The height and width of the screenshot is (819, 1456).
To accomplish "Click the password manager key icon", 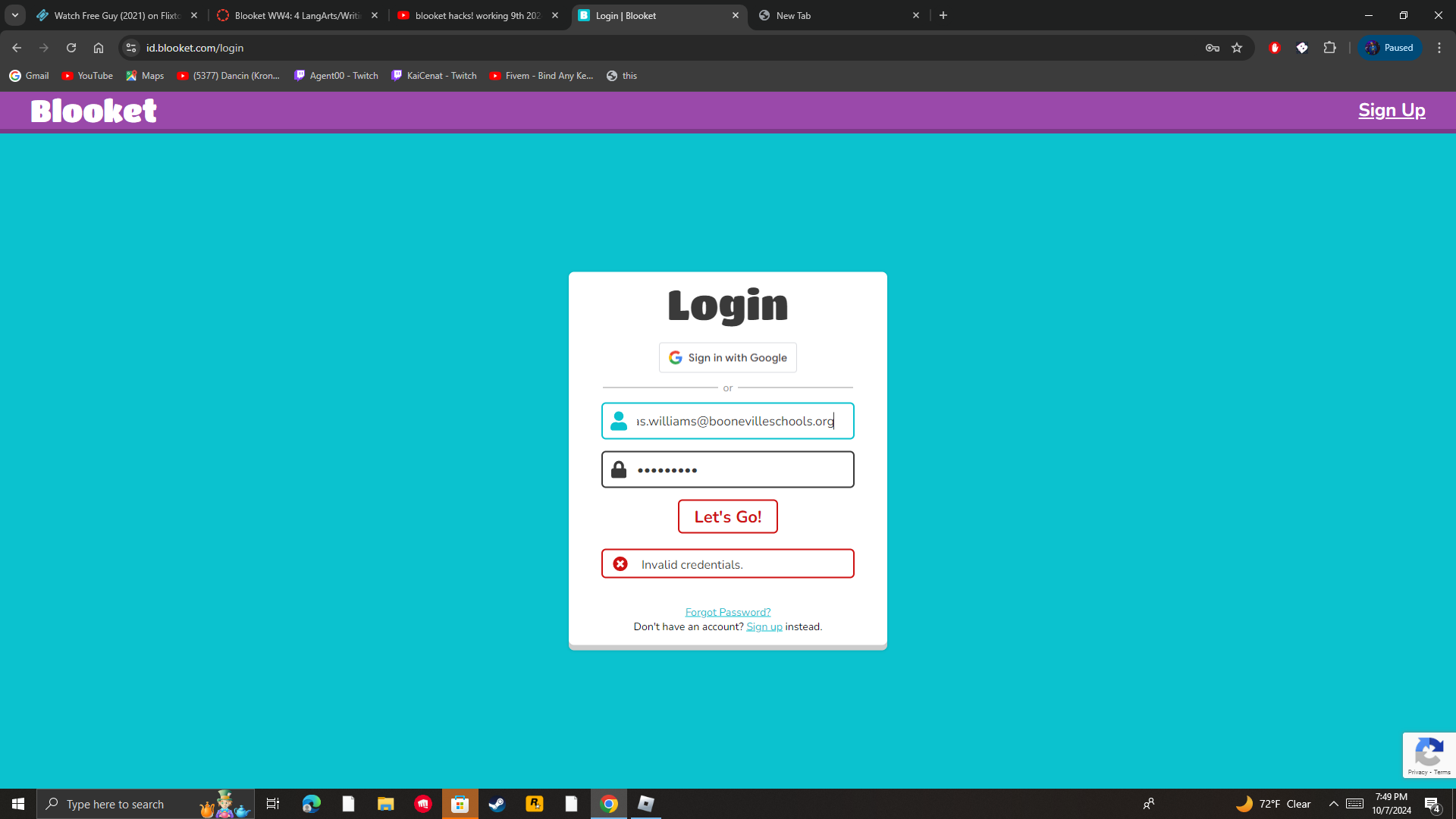I will pyautogui.click(x=1212, y=48).
